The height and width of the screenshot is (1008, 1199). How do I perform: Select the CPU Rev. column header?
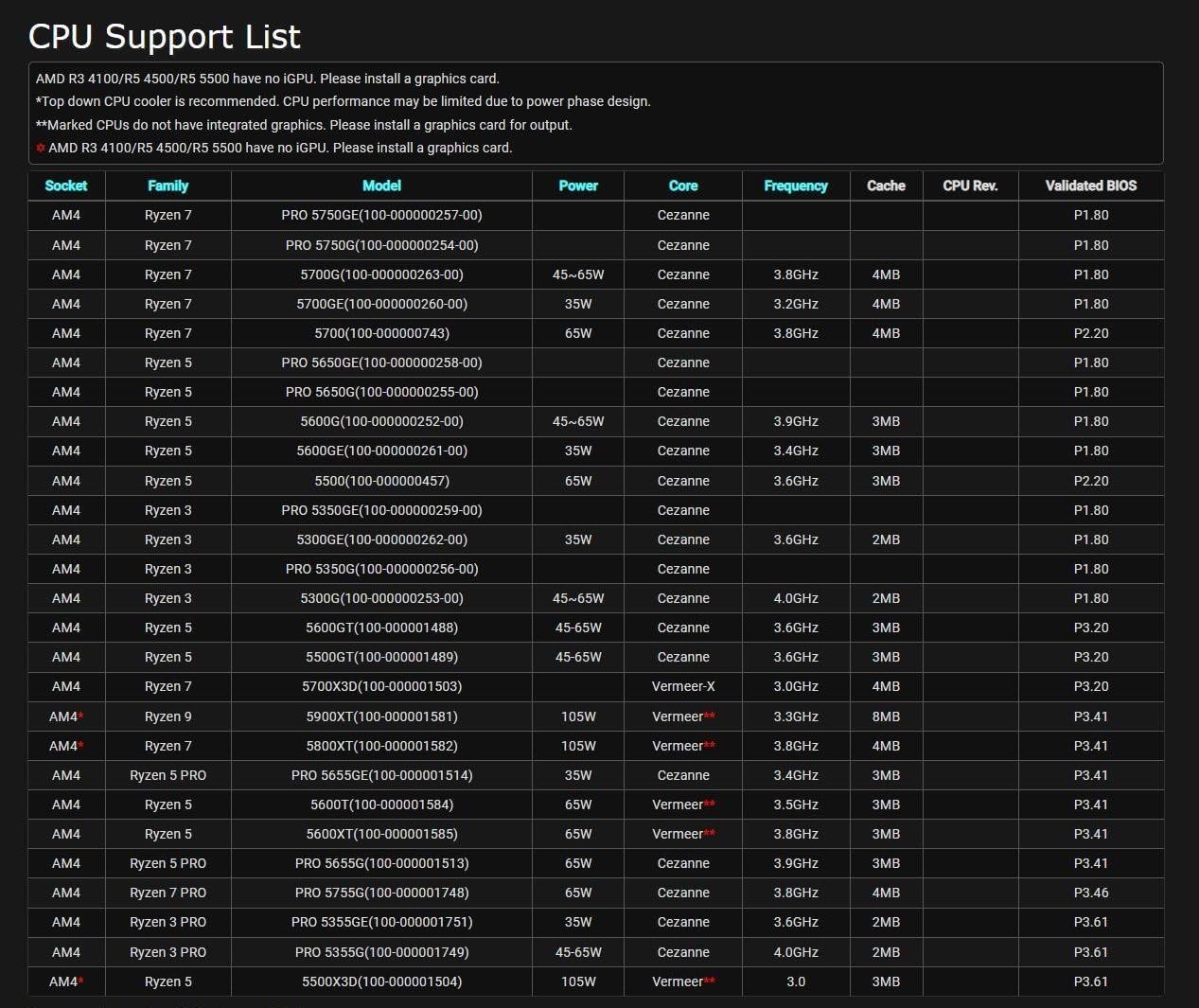pos(970,186)
